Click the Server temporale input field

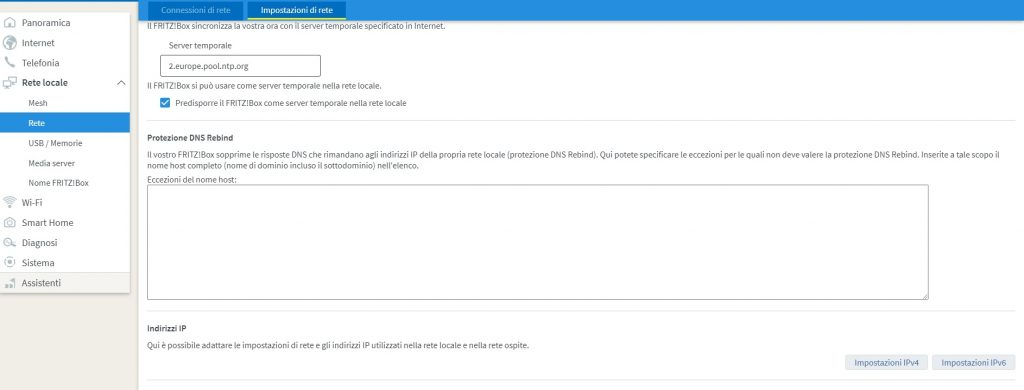pos(240,66)
